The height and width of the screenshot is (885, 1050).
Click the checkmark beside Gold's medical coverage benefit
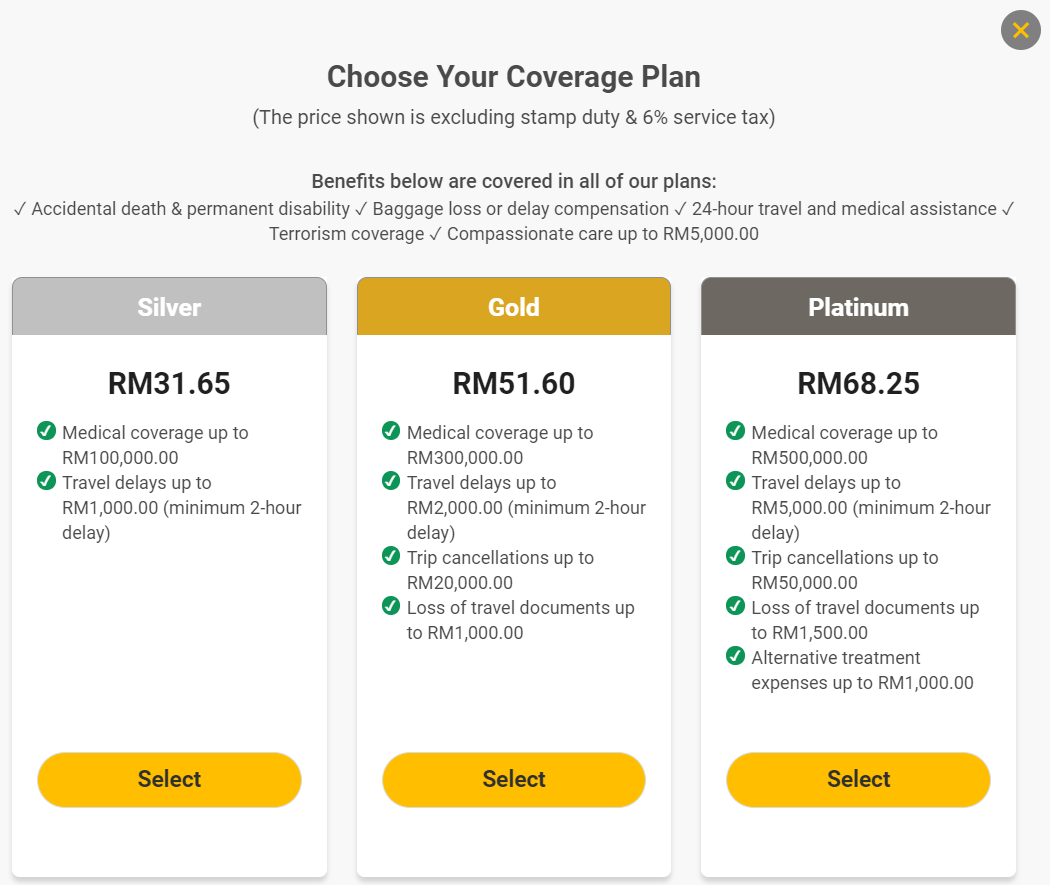pyautogui.click(x=391, y=432)
